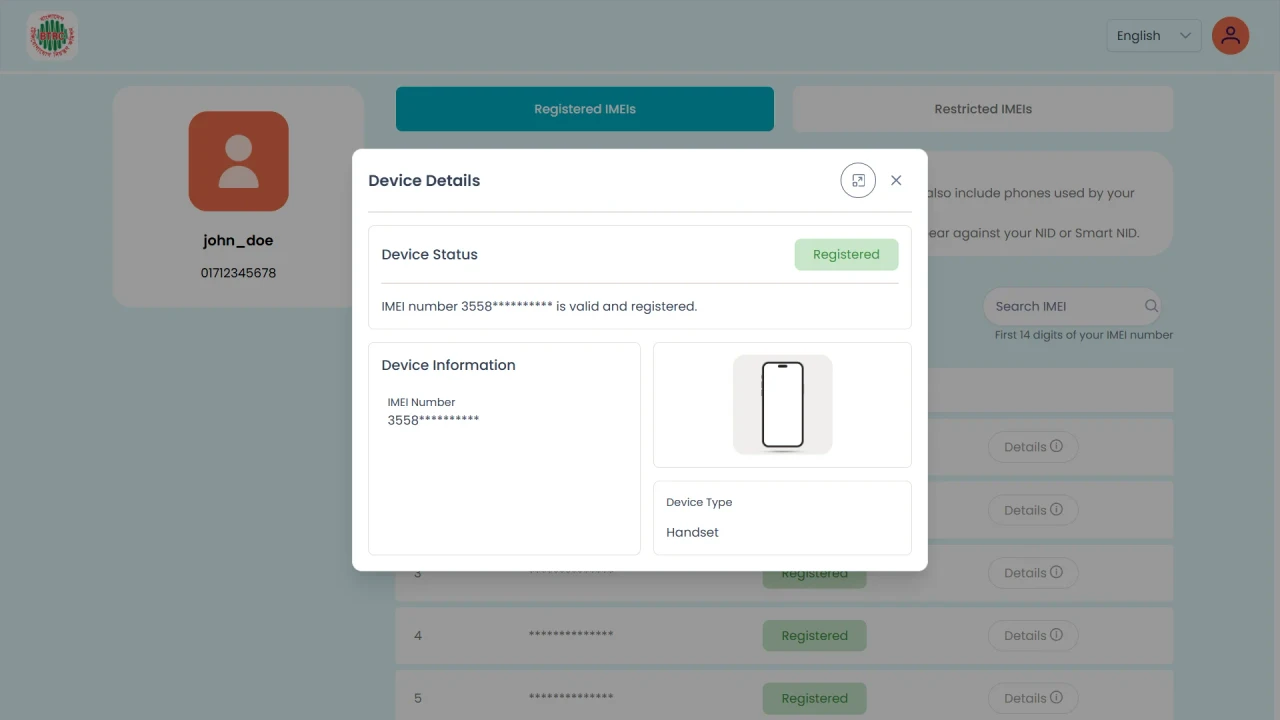
Task: Click the masked IMEI in row 5
Action: (571, 697)
